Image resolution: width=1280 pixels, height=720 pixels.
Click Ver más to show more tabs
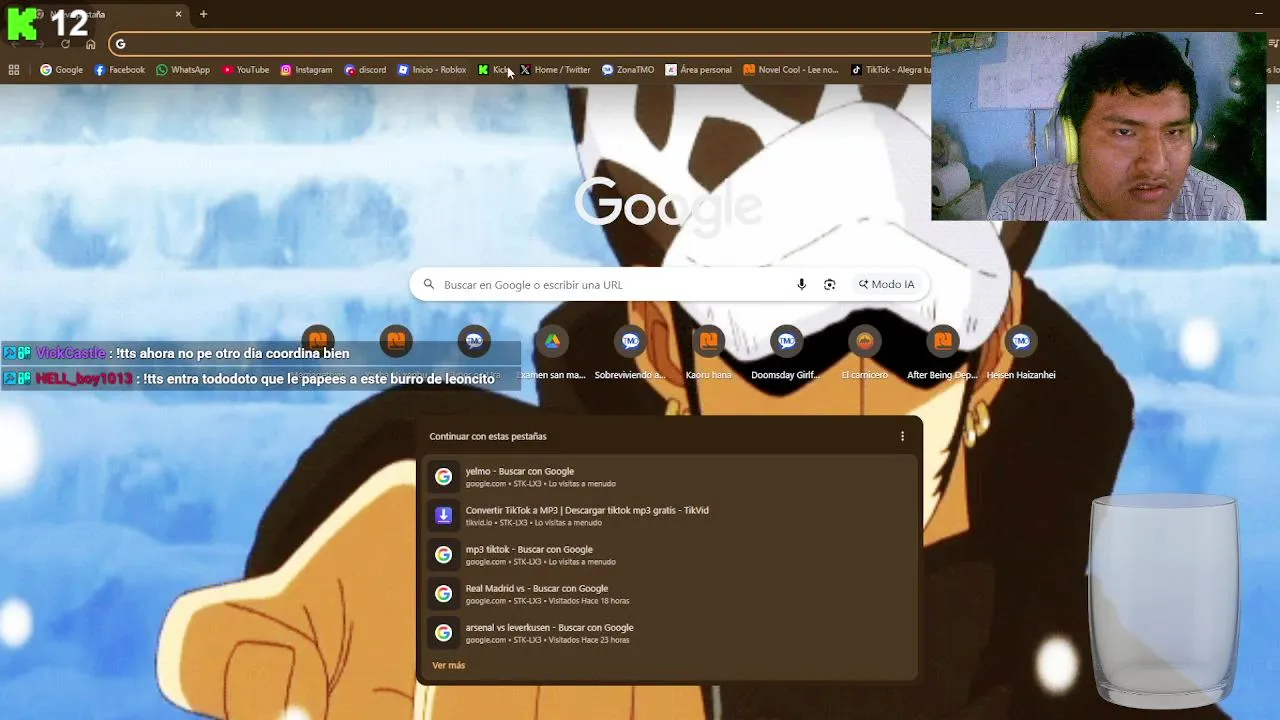click(448, 665)
